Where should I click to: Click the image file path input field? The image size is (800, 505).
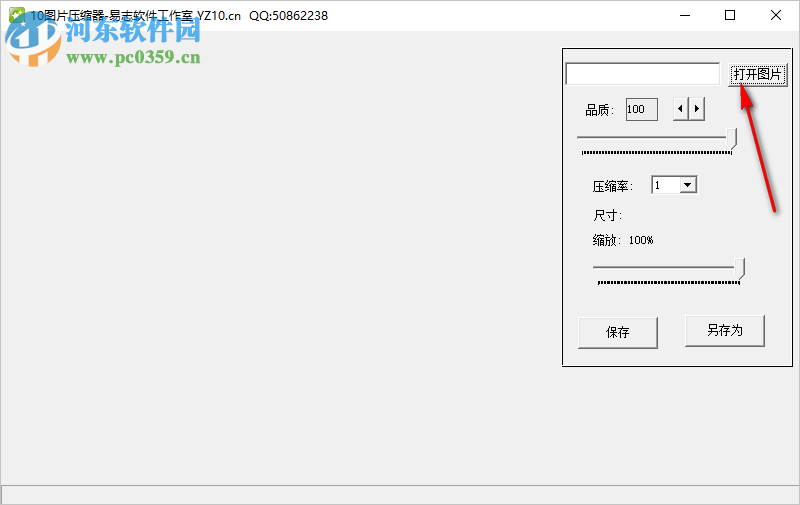(643, 74)
